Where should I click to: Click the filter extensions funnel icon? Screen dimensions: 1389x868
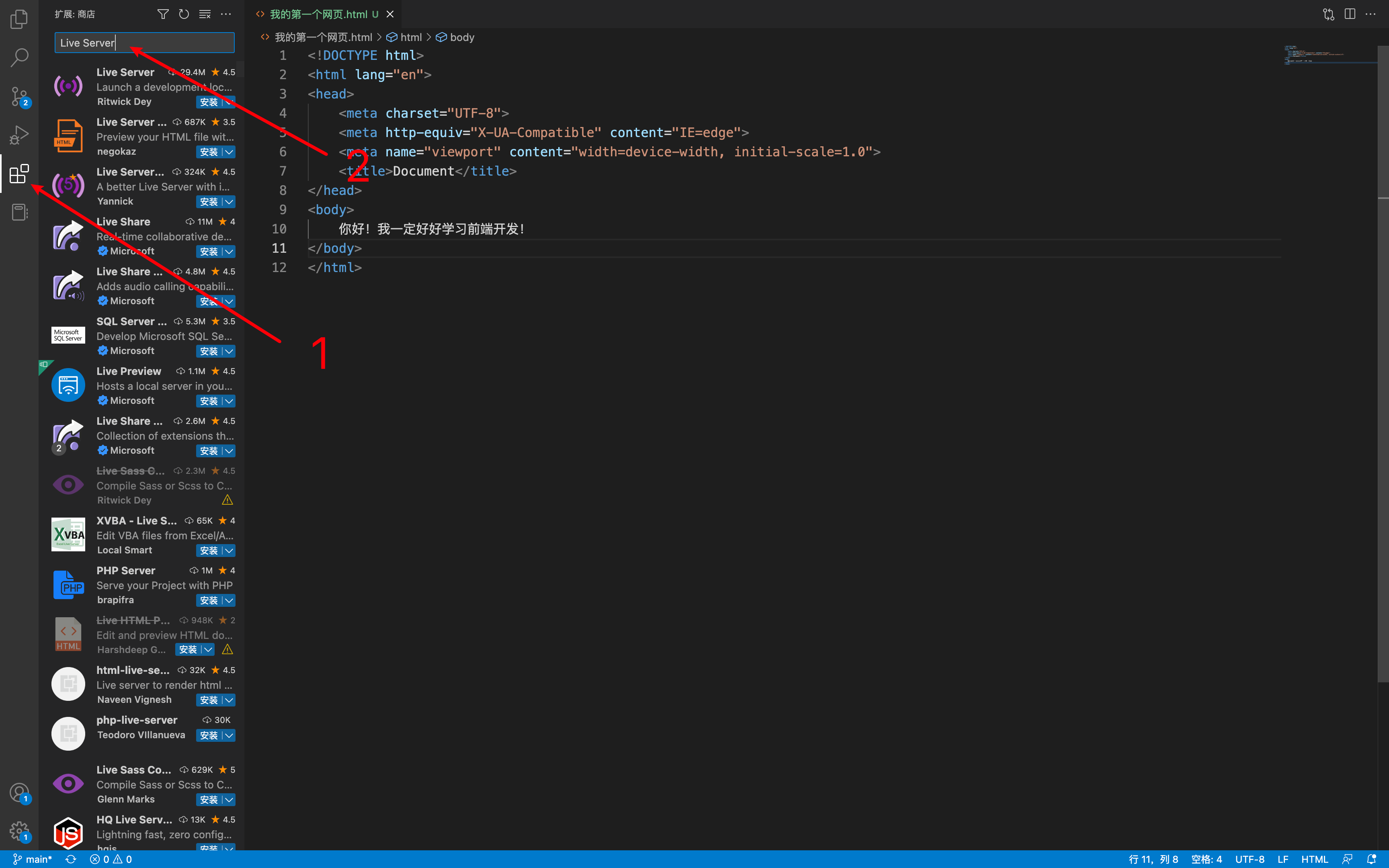(x=163, y=14)
